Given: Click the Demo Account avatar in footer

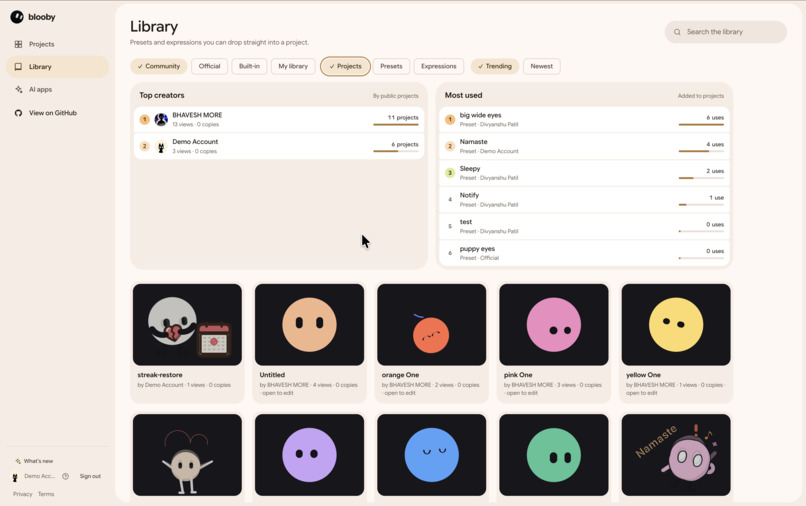Looking at the screenshot, I should coord(15,477).
